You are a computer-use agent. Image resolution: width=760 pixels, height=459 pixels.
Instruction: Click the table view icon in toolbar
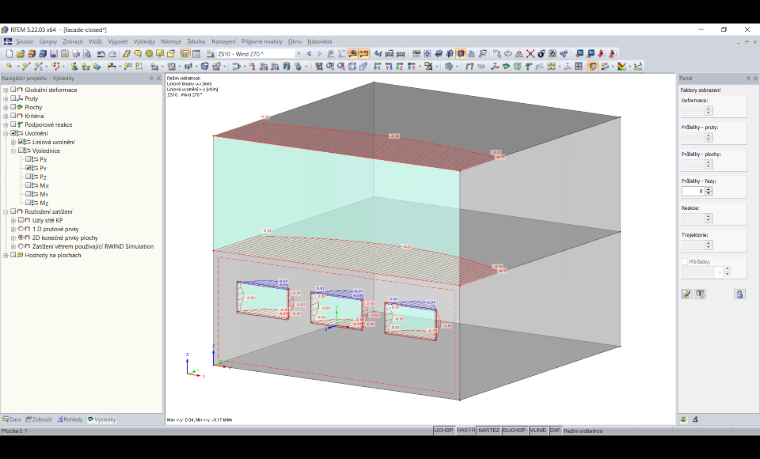coord(196,54)
